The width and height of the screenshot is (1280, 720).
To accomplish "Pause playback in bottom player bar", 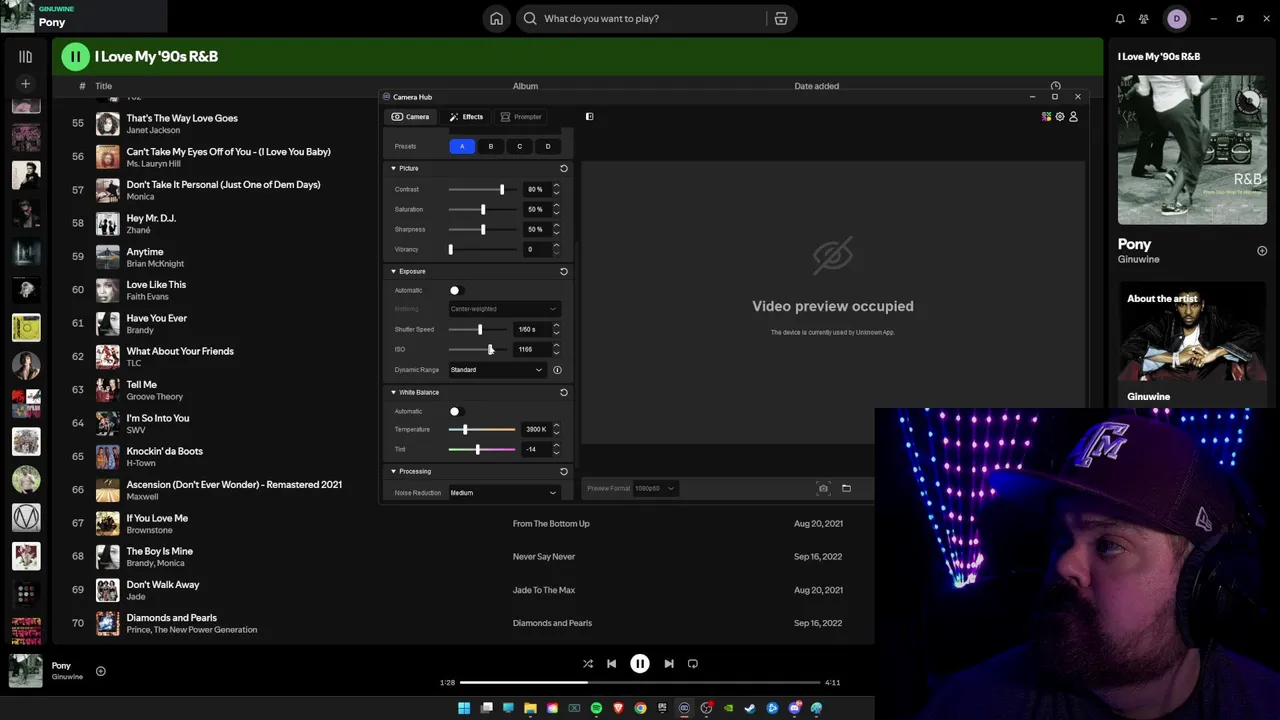I will pos(640,663).
